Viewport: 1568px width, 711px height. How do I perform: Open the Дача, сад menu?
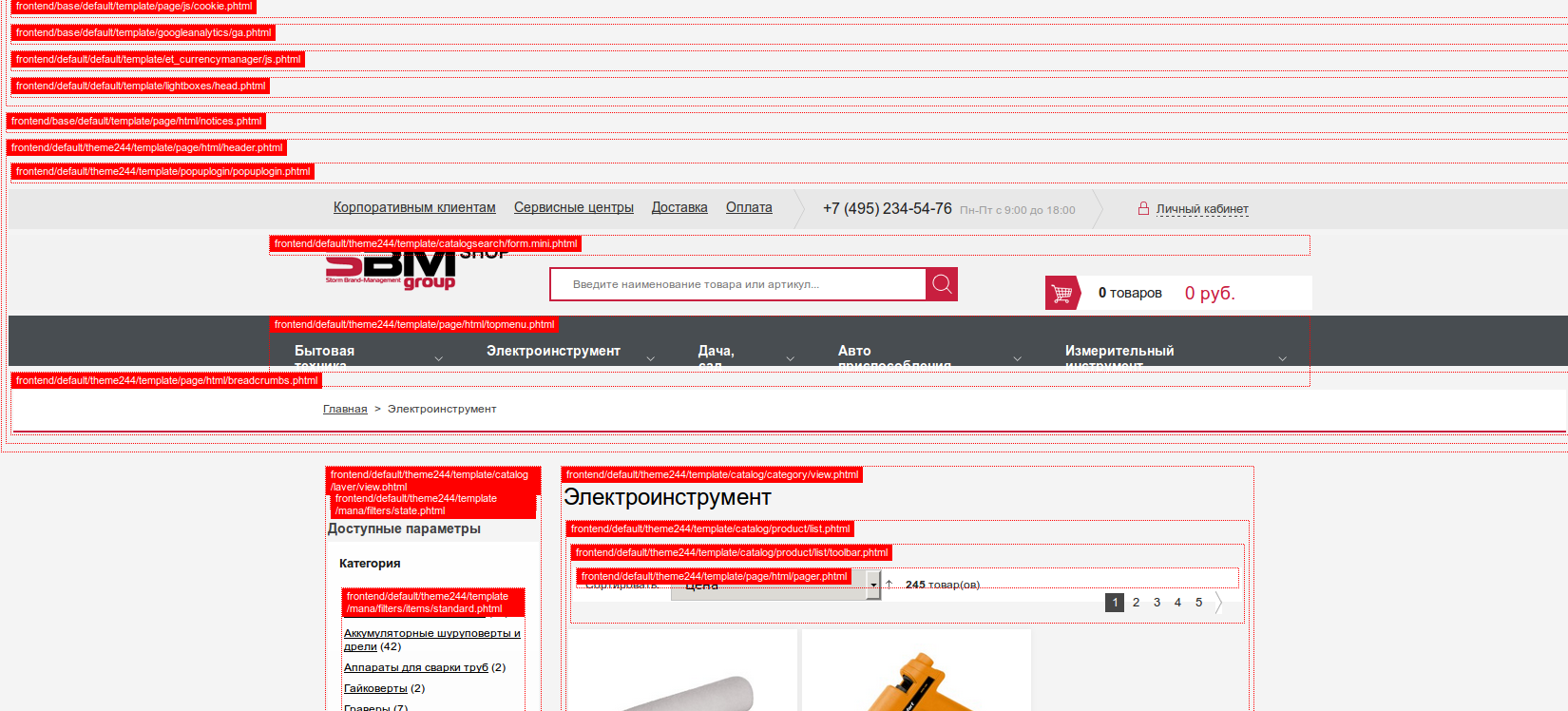pos(717,355)
